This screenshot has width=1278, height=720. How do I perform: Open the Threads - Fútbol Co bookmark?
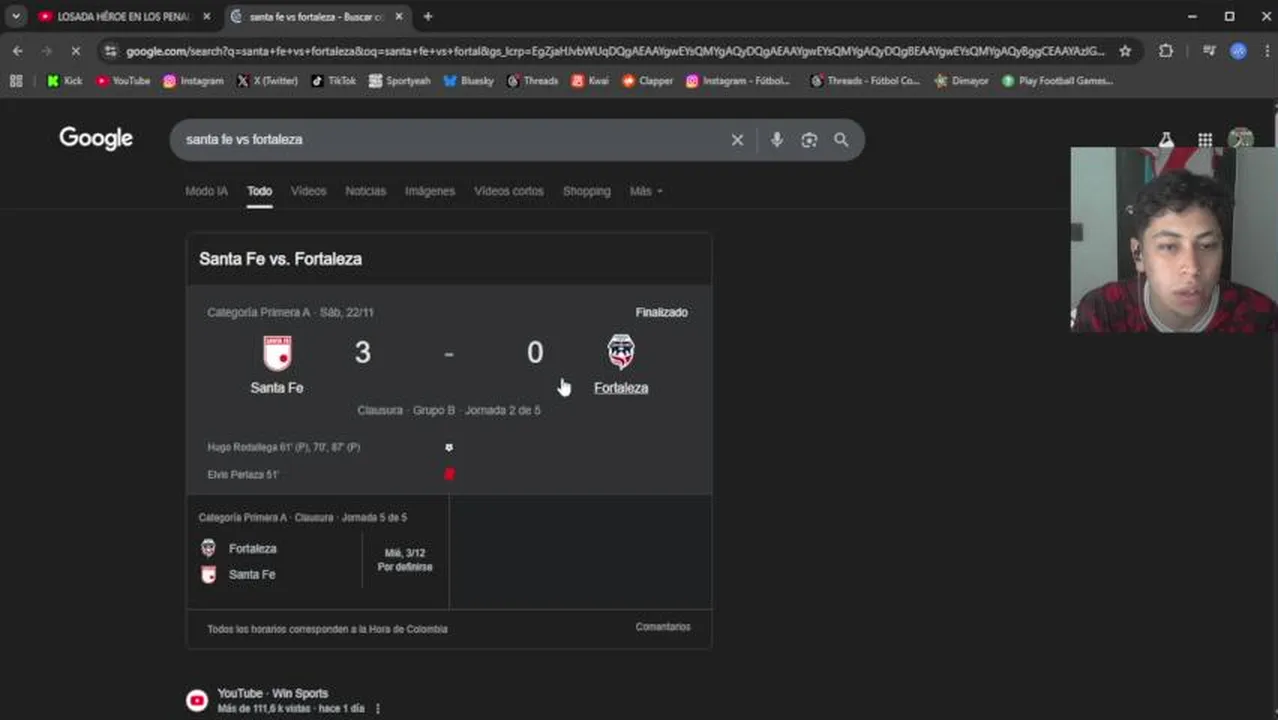(x=865, y=81)
